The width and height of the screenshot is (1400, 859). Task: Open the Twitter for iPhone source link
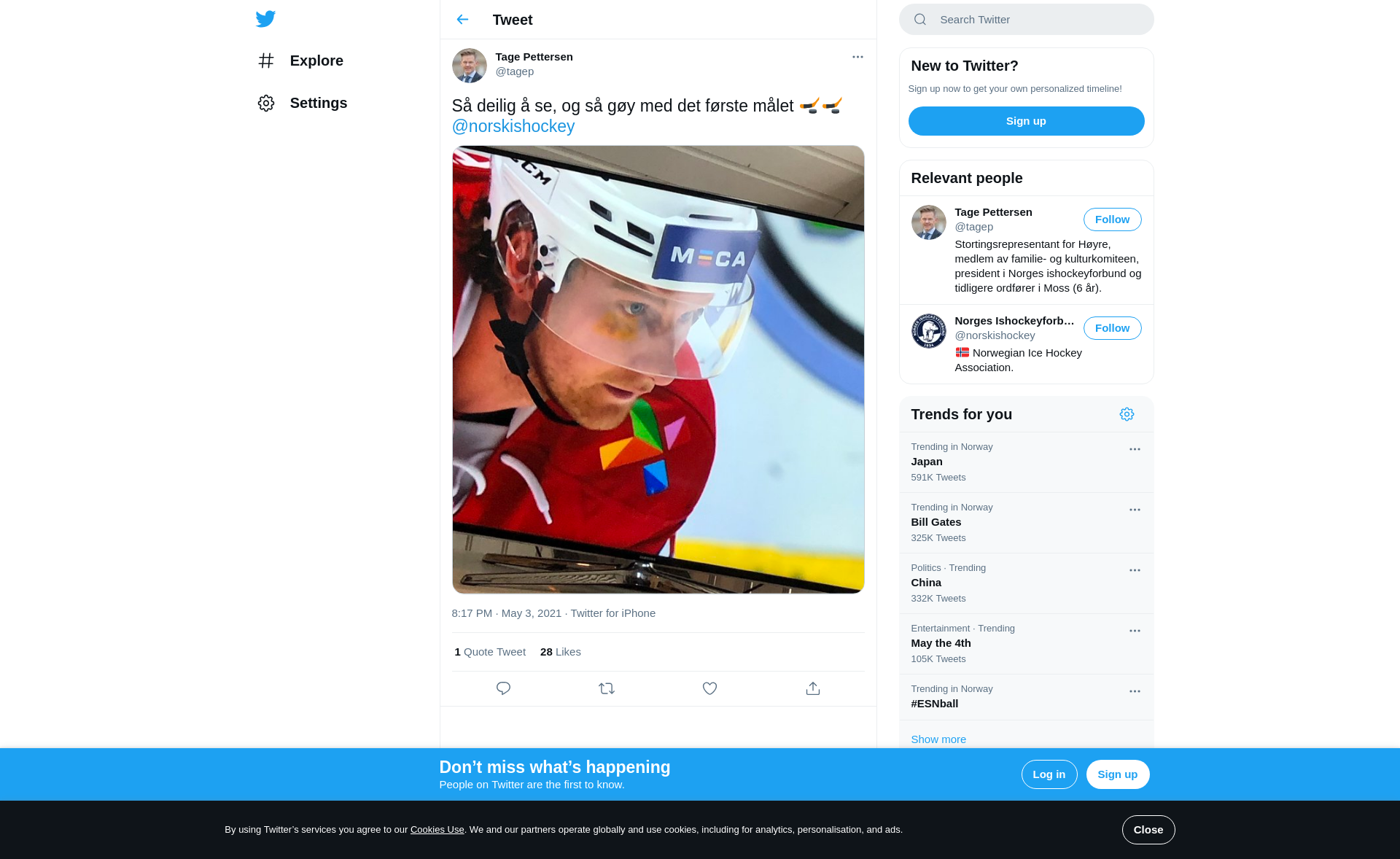point(613,613)
